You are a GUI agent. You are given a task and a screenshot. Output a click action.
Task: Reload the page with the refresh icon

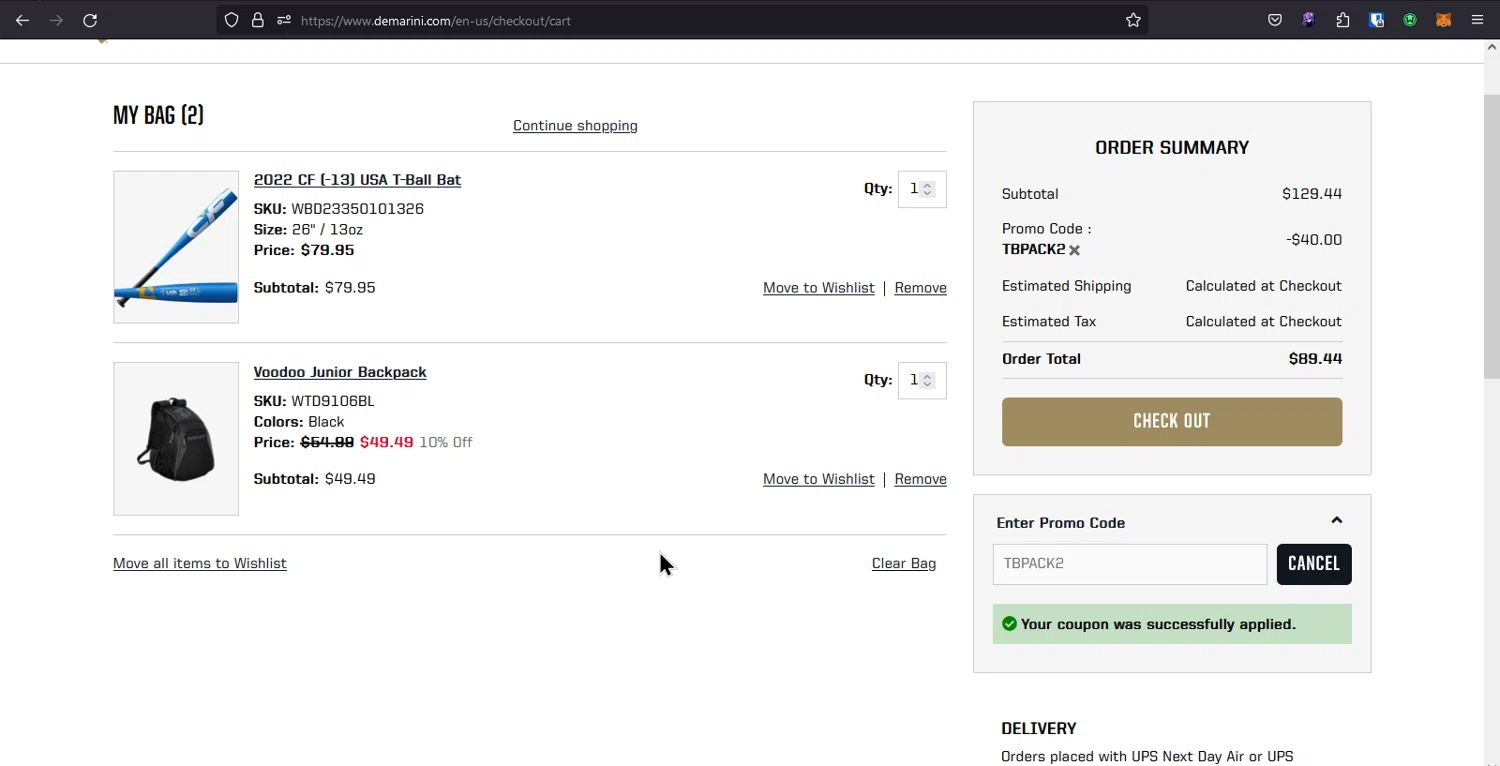coord(90,20)
